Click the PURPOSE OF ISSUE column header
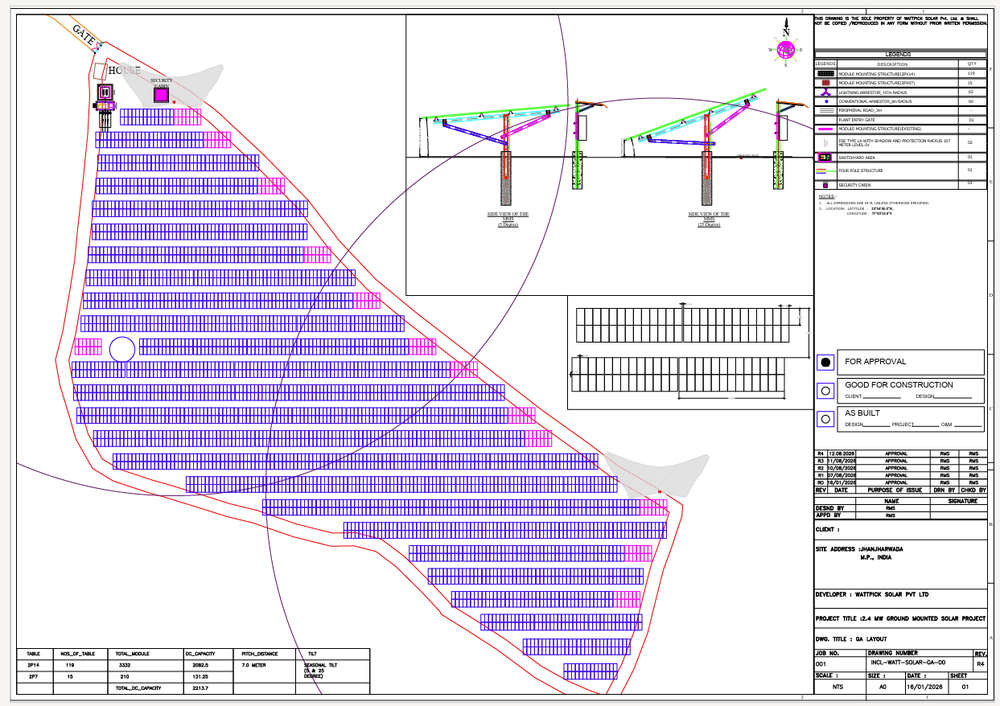Image resolution: width=1000 pixels, height=706 pixels. 895,490
